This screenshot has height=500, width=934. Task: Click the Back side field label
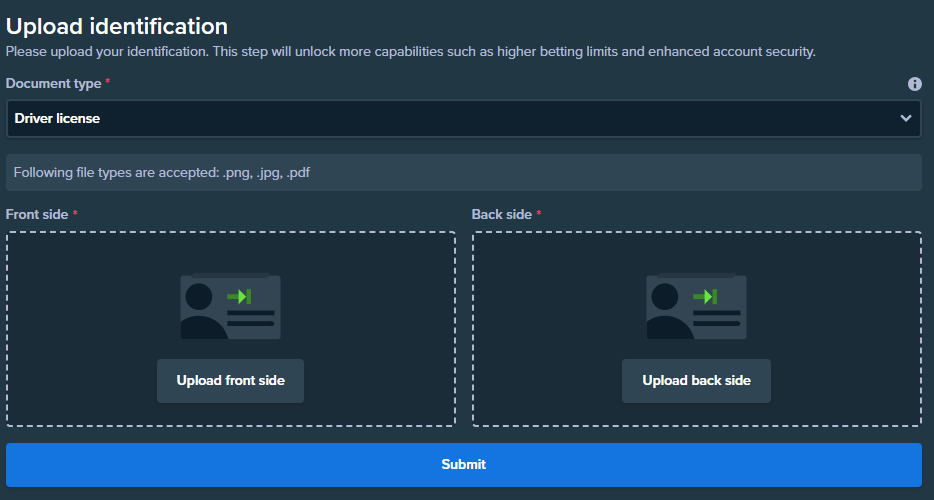[502, 214]
